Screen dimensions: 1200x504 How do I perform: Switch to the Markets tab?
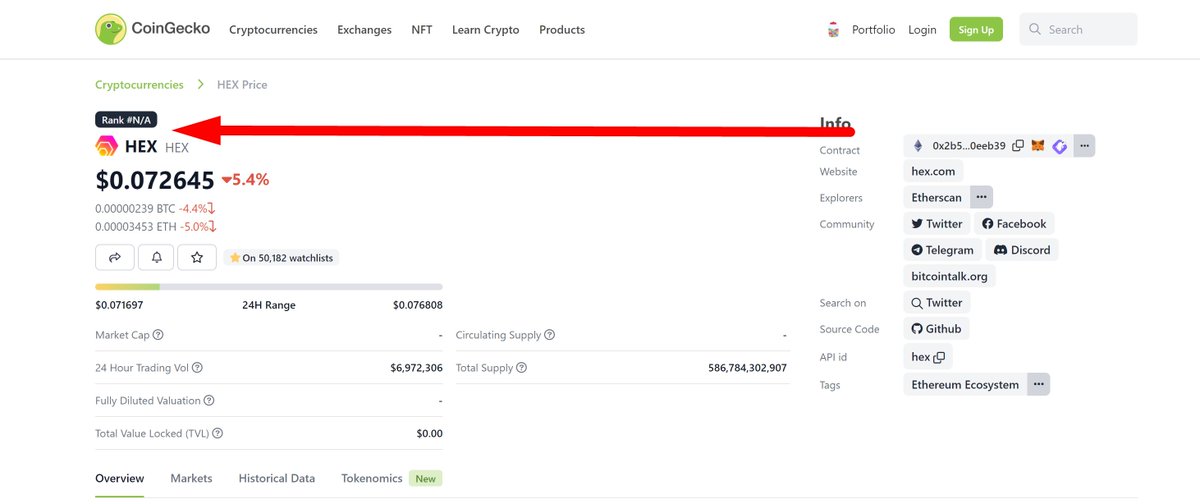tap(191, 479)
